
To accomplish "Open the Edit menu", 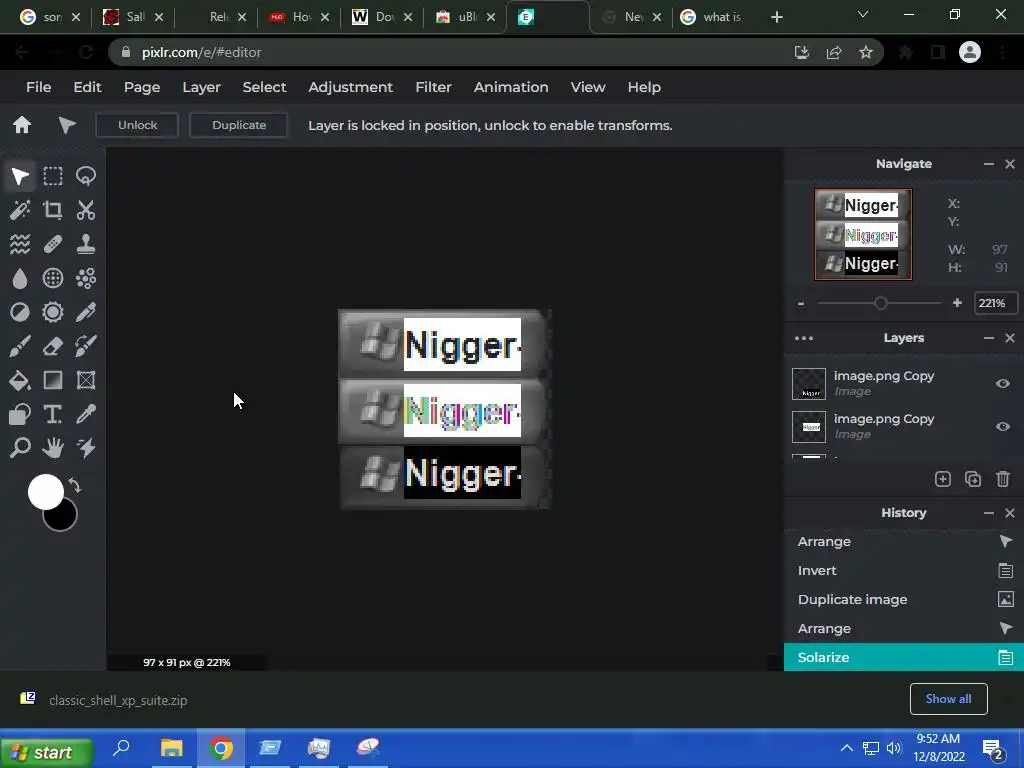I will pyautogui.click(x=88, y=87).
